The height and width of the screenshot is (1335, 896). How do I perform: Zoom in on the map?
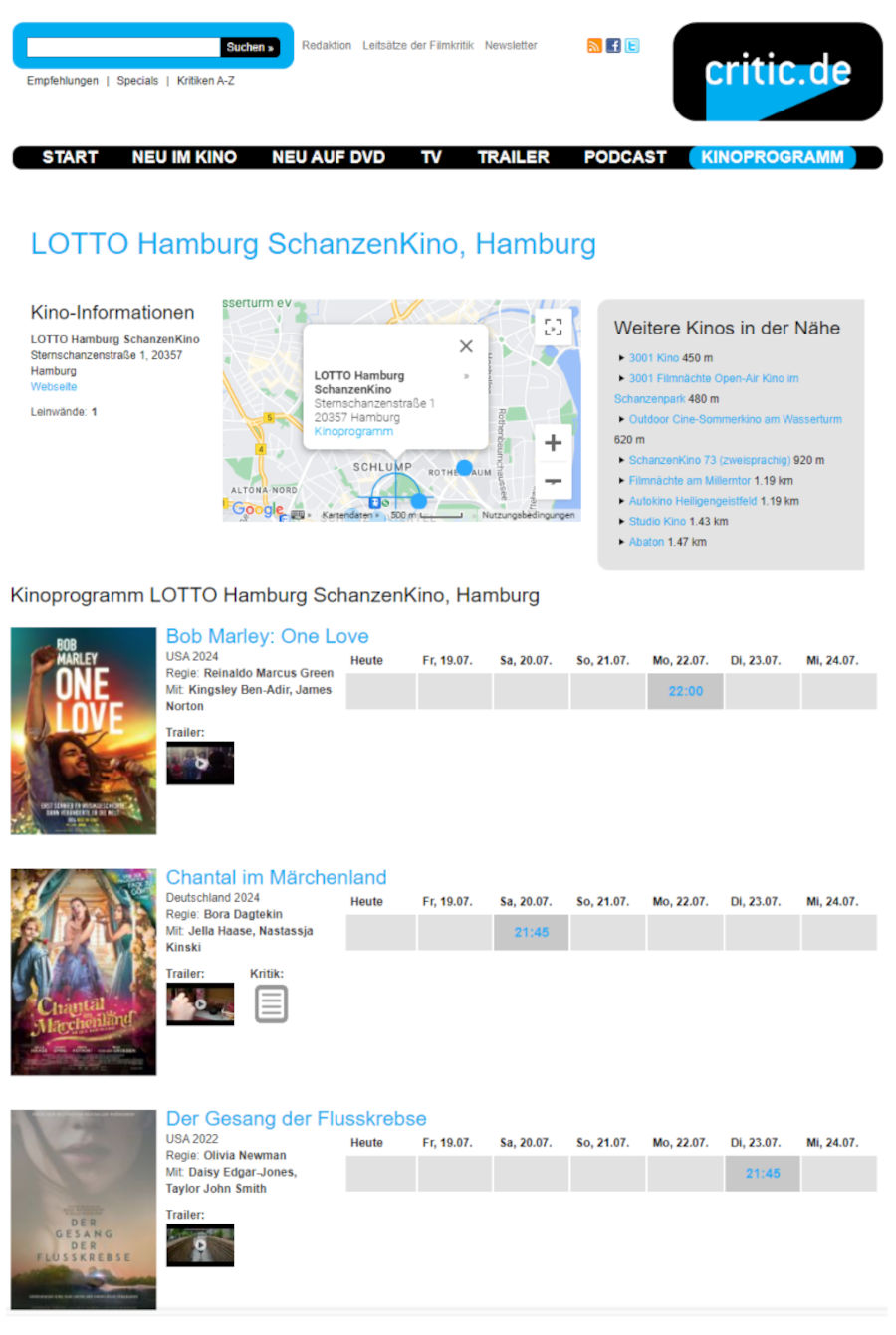pos(554,443)
